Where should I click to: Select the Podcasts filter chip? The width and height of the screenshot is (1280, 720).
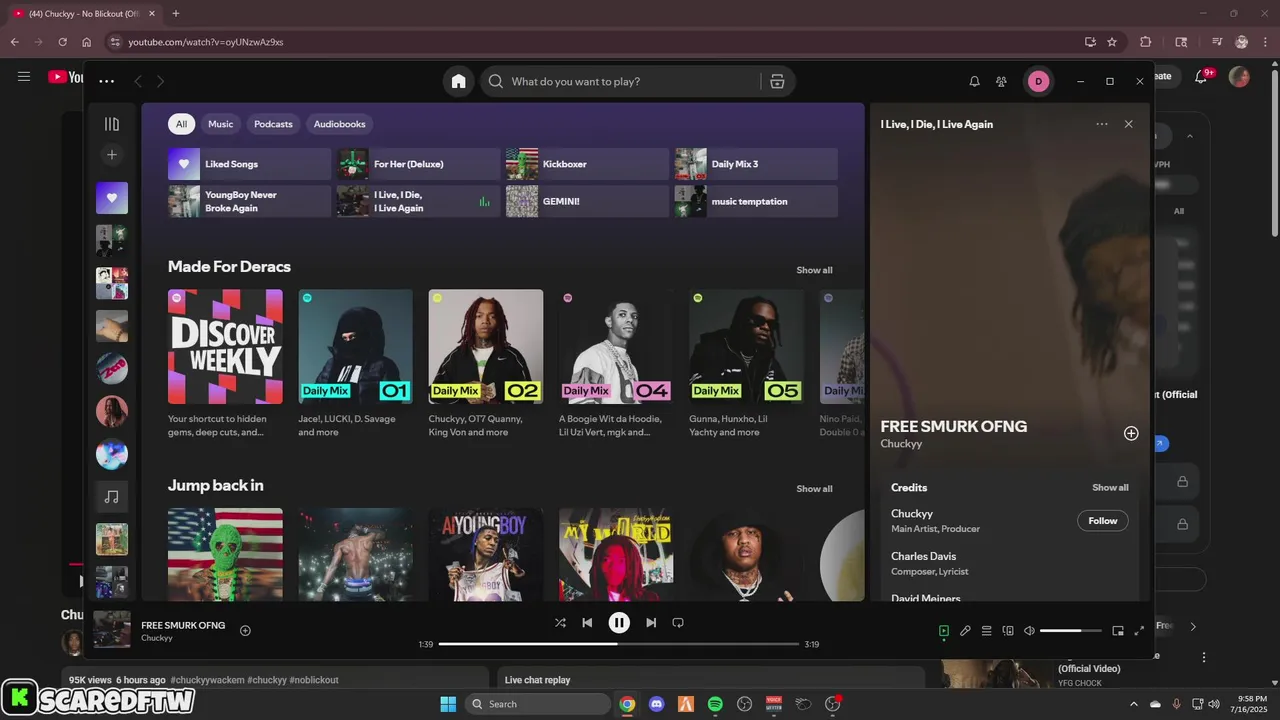point(273,124)
